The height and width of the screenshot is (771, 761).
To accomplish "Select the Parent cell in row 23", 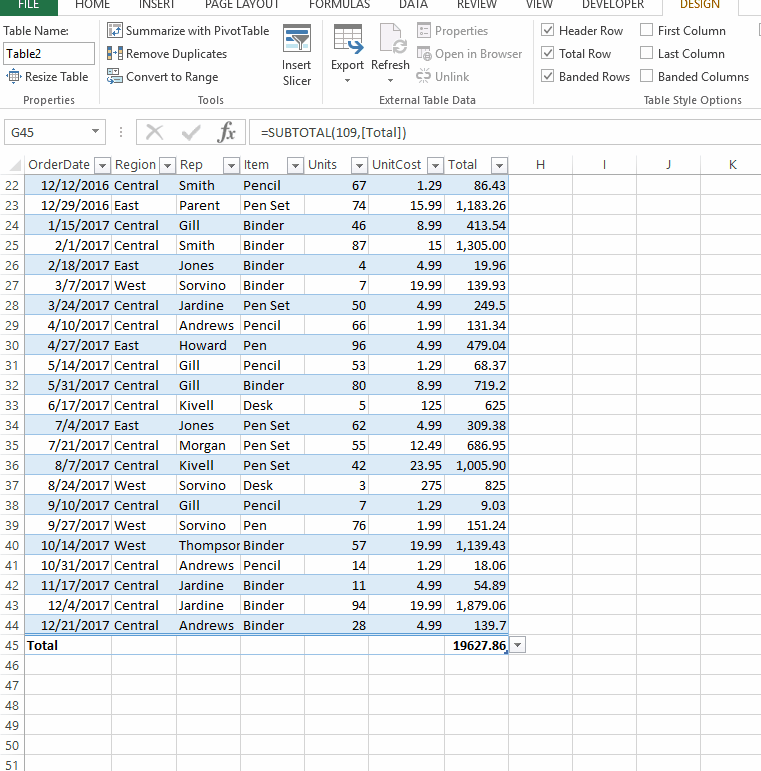I will (x=208, y=205).
